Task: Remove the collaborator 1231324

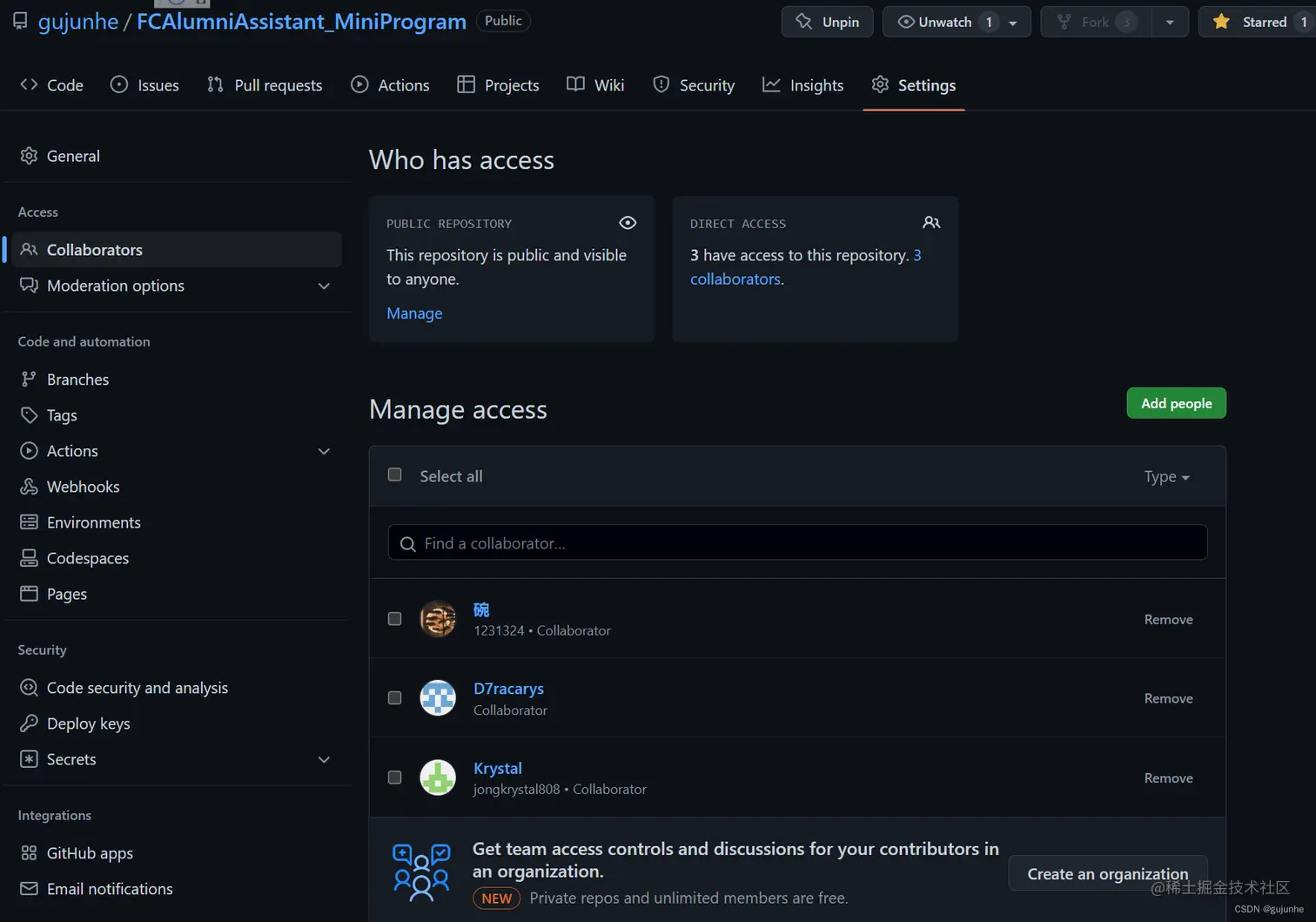Action: (x=1168, y=619)
